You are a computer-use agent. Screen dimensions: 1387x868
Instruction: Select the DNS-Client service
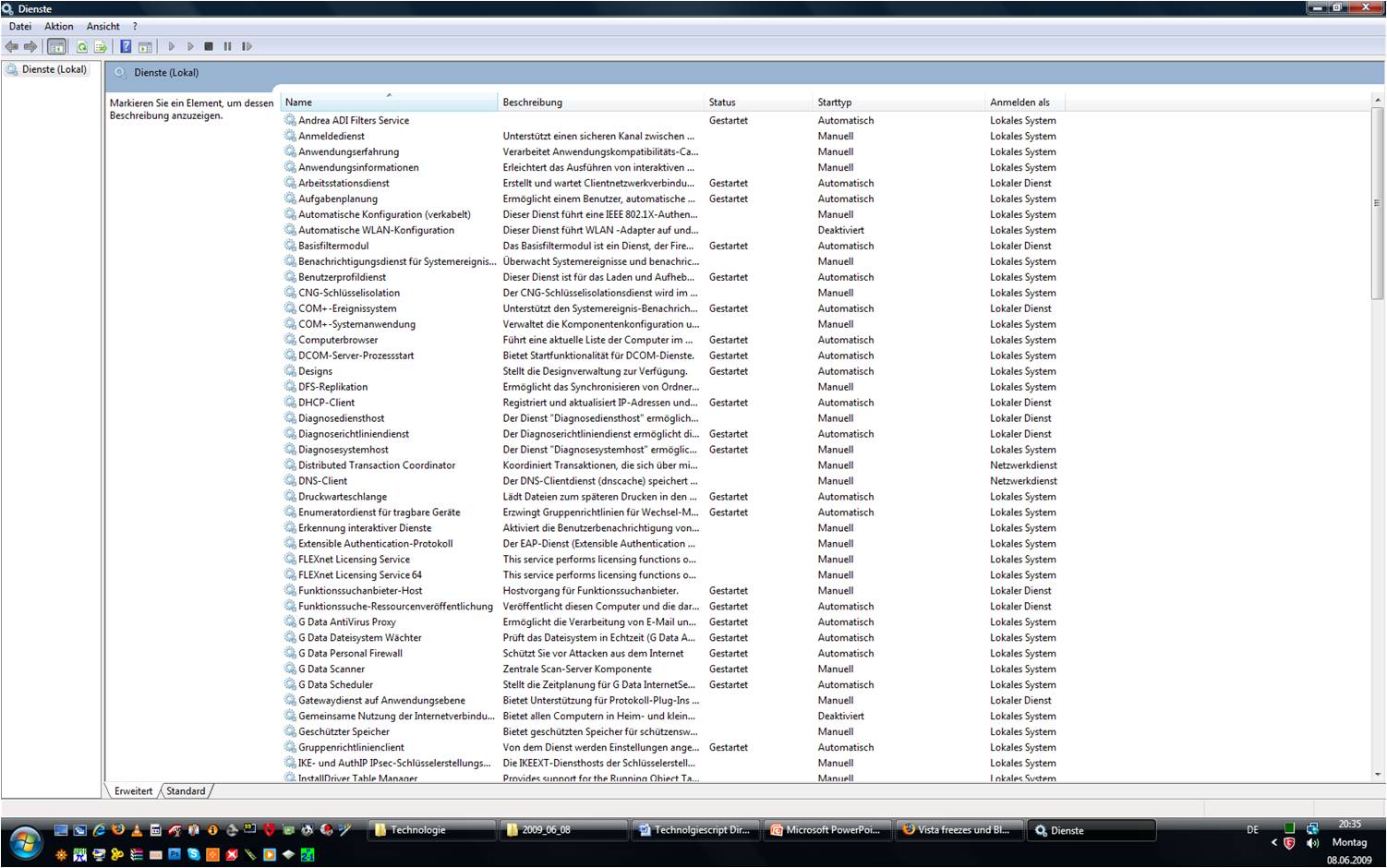[322, 481]
